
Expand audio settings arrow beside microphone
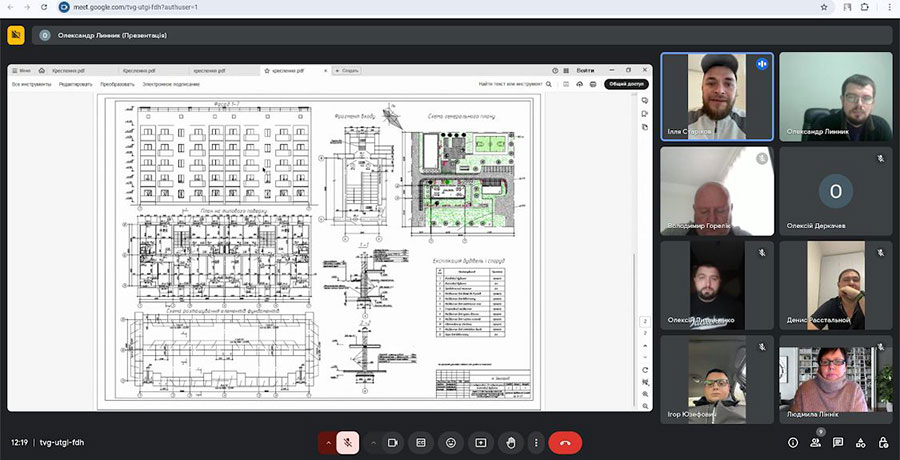pos(328,442)
